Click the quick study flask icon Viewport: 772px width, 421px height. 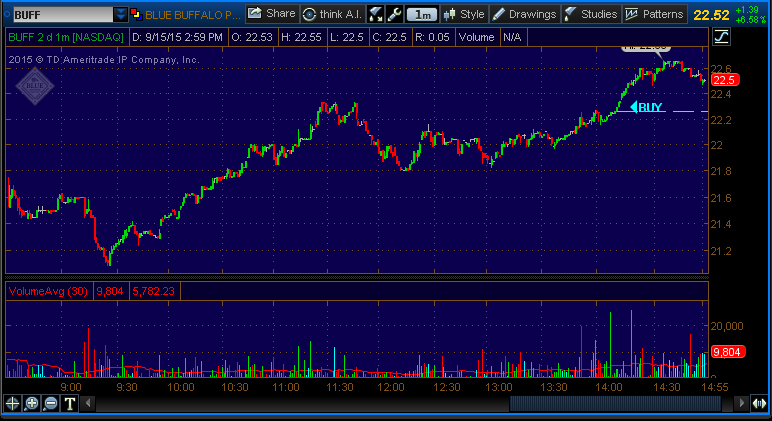(376, 14)
